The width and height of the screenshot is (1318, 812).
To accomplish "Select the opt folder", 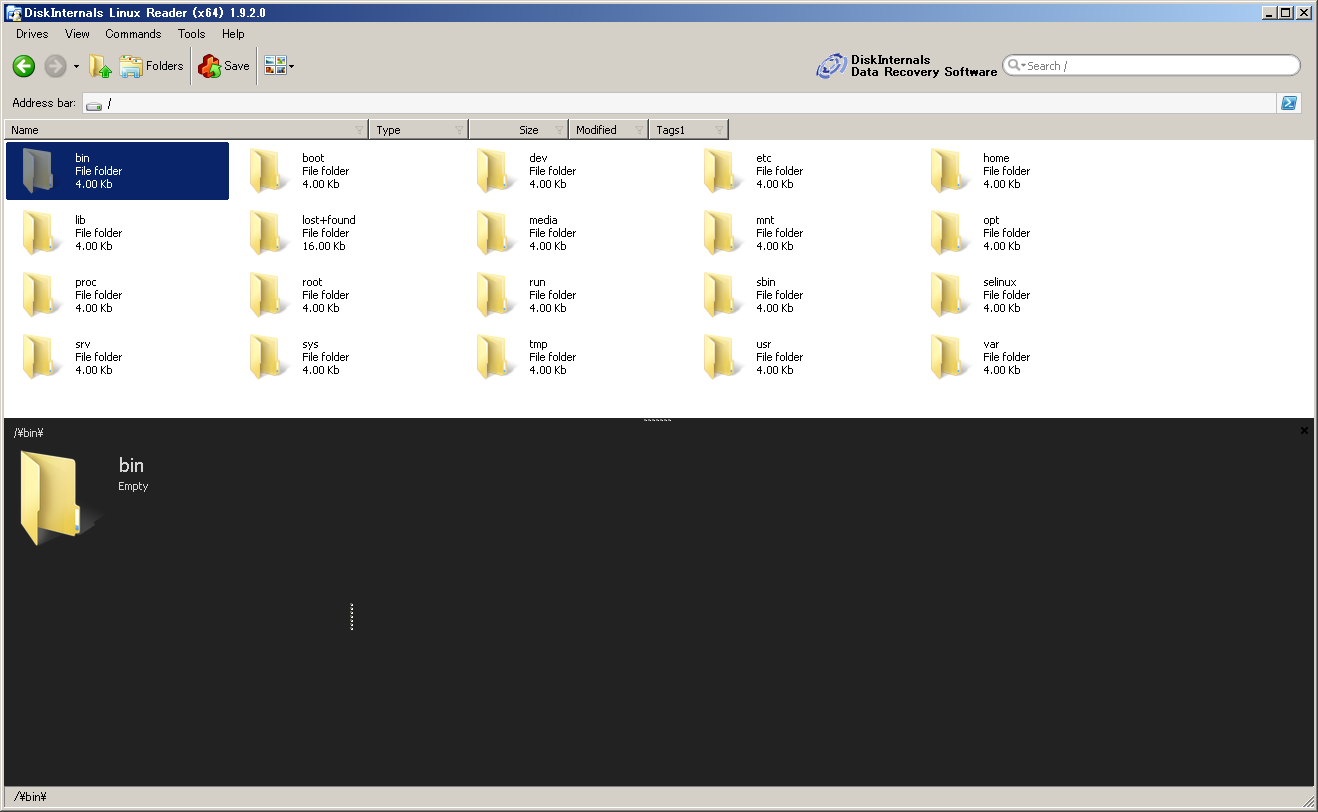I will (x=1025, y=233).
